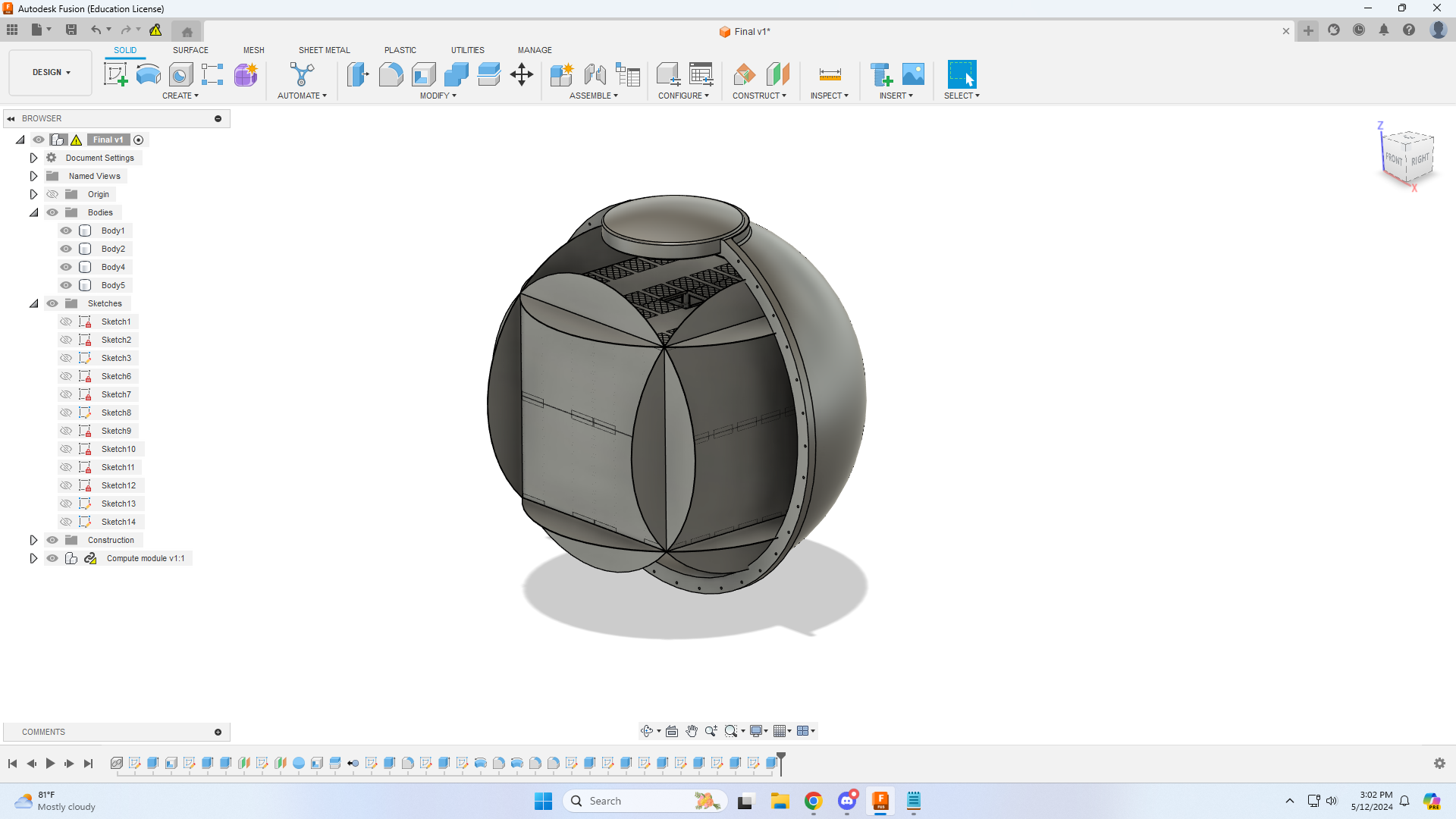Image resolution: width=1456 pixels, height=819 pixels.
Task: Open the Modify dropdown menu
Action: click(438, 96)
